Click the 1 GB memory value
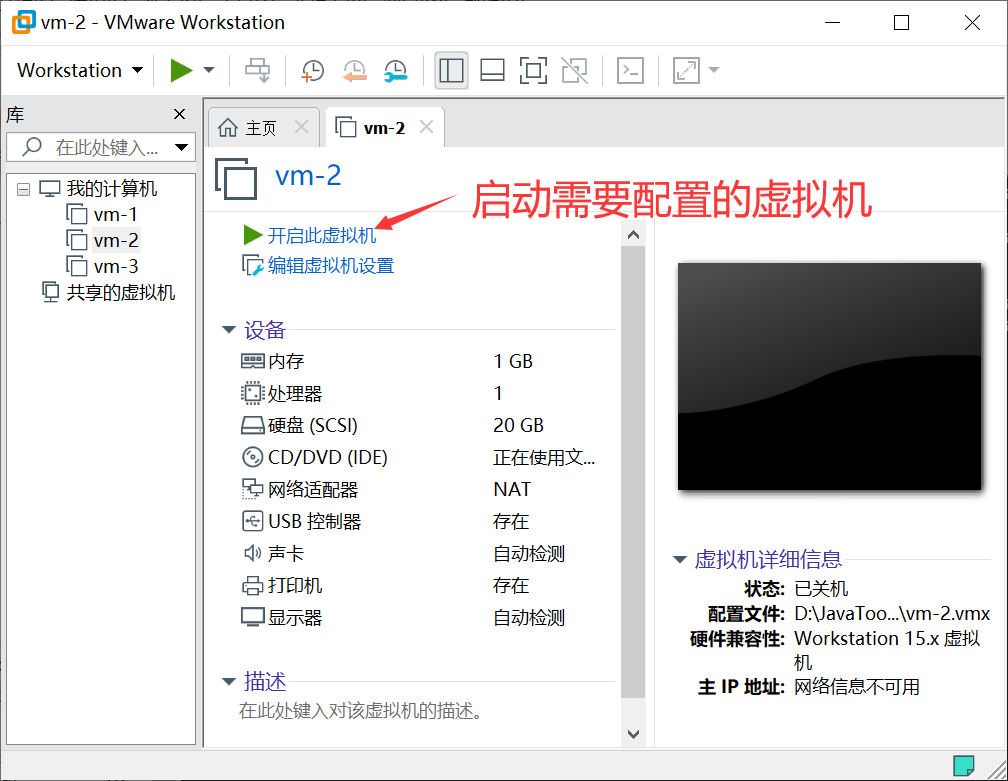Screen dimensions: 1008x781 pyautogui.click(x=513, y=361)
